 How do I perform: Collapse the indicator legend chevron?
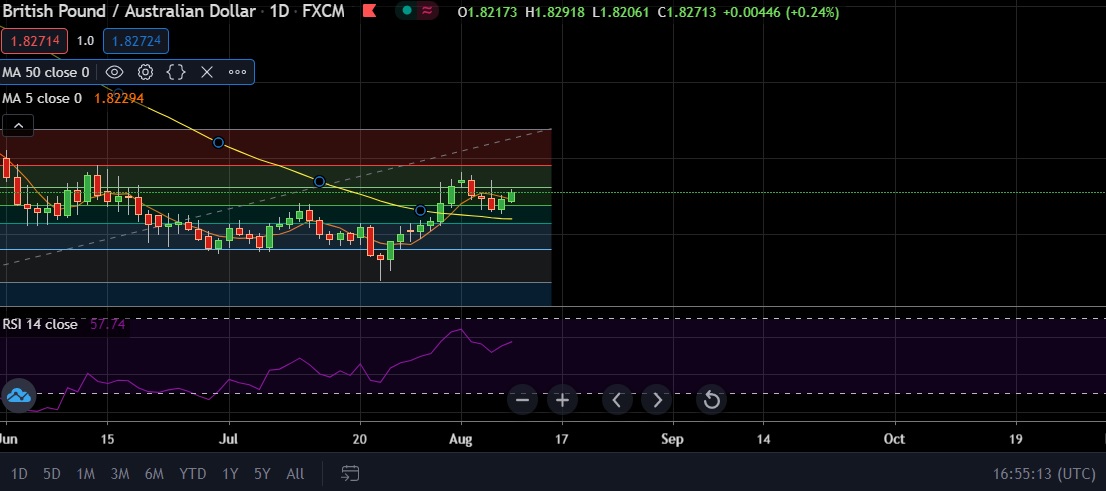[x=18, y=126]
